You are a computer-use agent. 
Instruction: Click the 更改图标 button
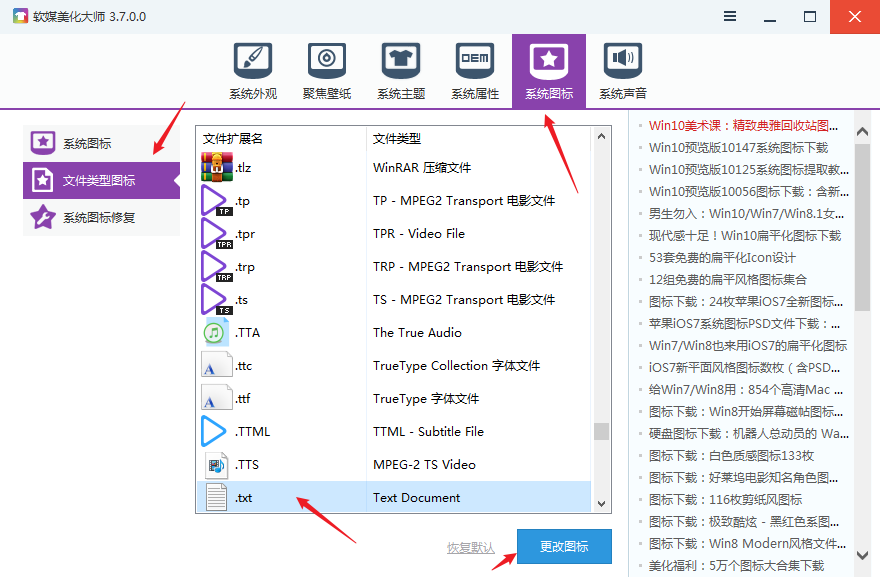[x=564, y=547]
